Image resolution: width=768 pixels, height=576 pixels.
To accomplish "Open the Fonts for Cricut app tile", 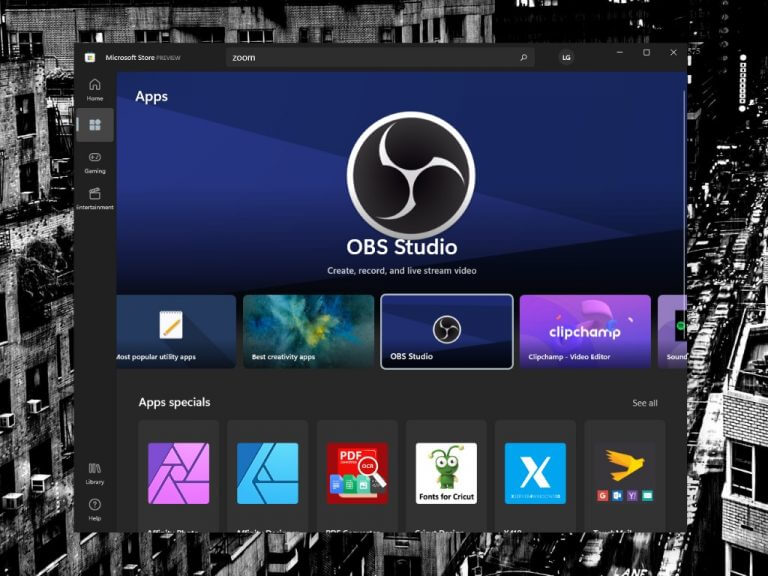I will coord(446,476).
